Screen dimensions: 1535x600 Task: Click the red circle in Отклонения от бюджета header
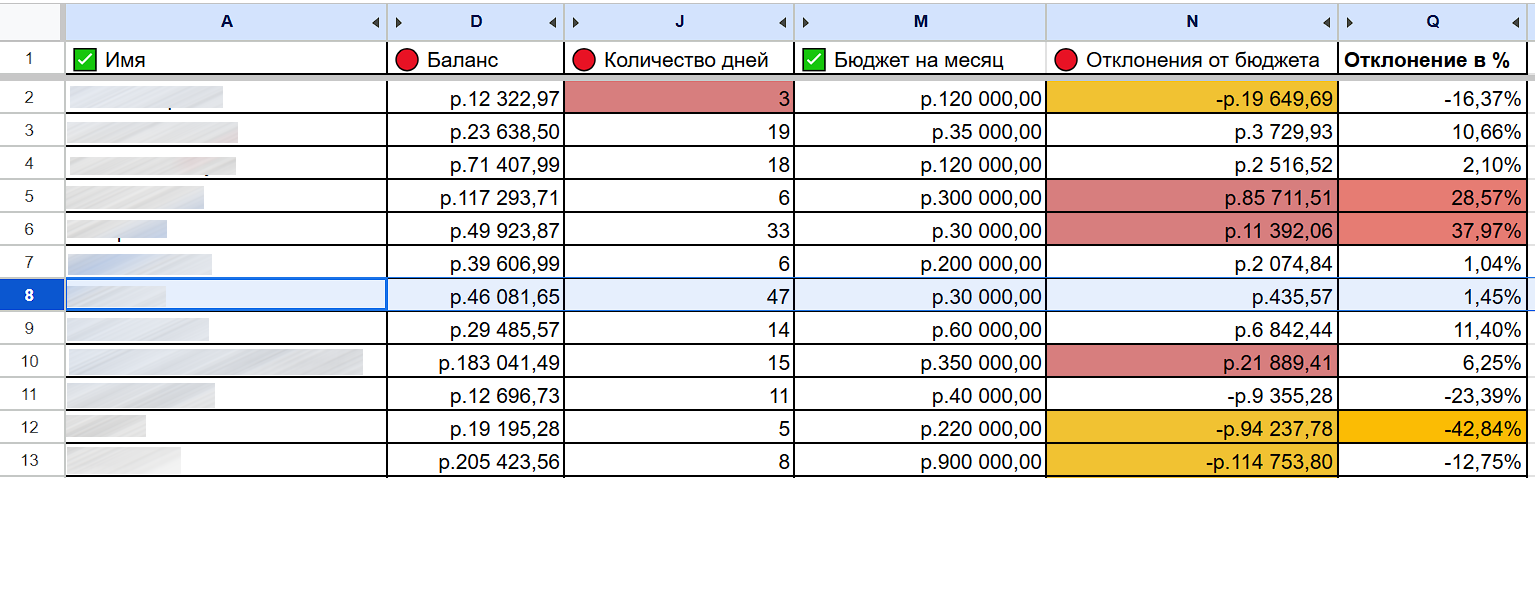1066,60
